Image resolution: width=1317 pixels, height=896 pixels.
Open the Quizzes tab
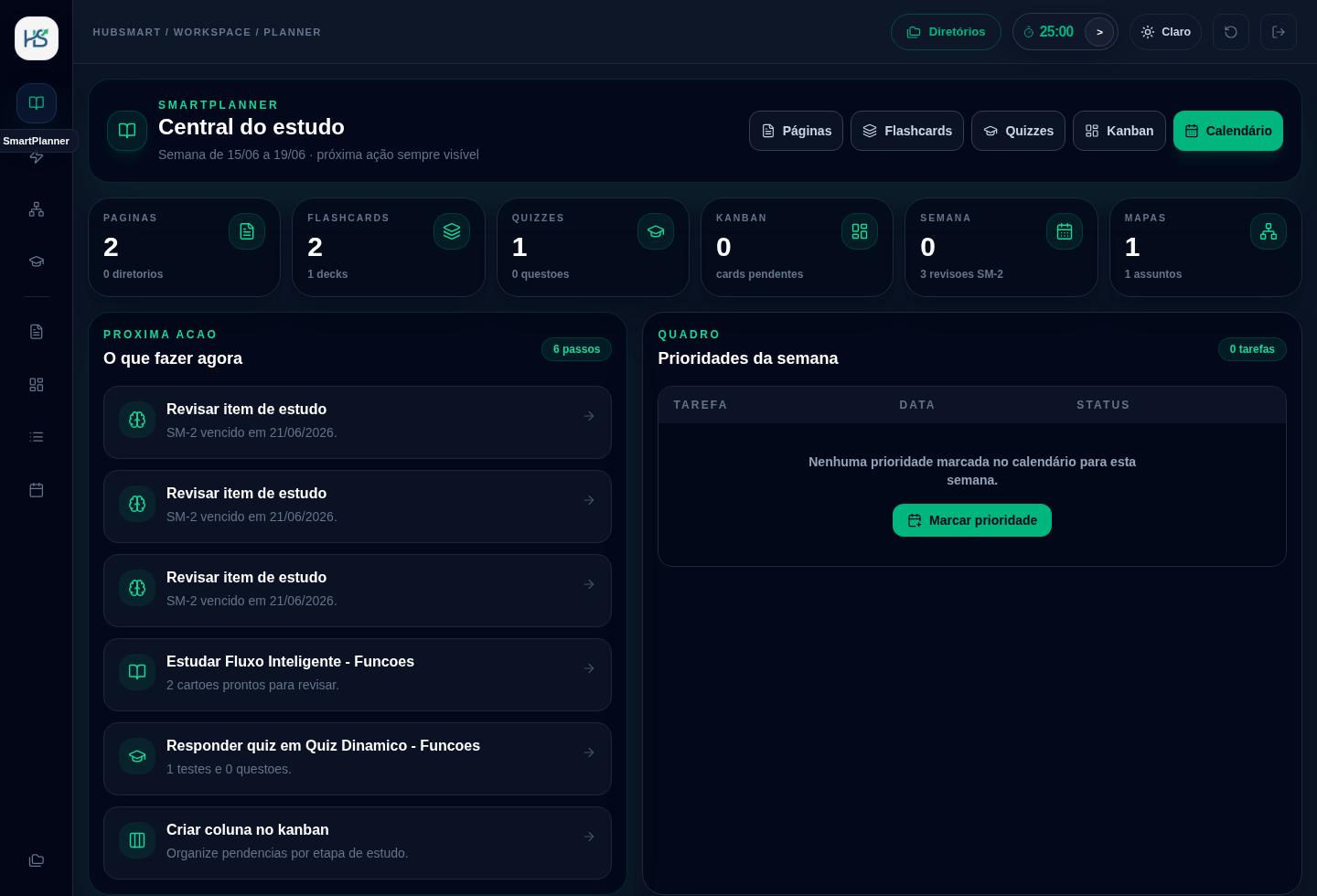pyautogui.click(x=1018, y=131)
